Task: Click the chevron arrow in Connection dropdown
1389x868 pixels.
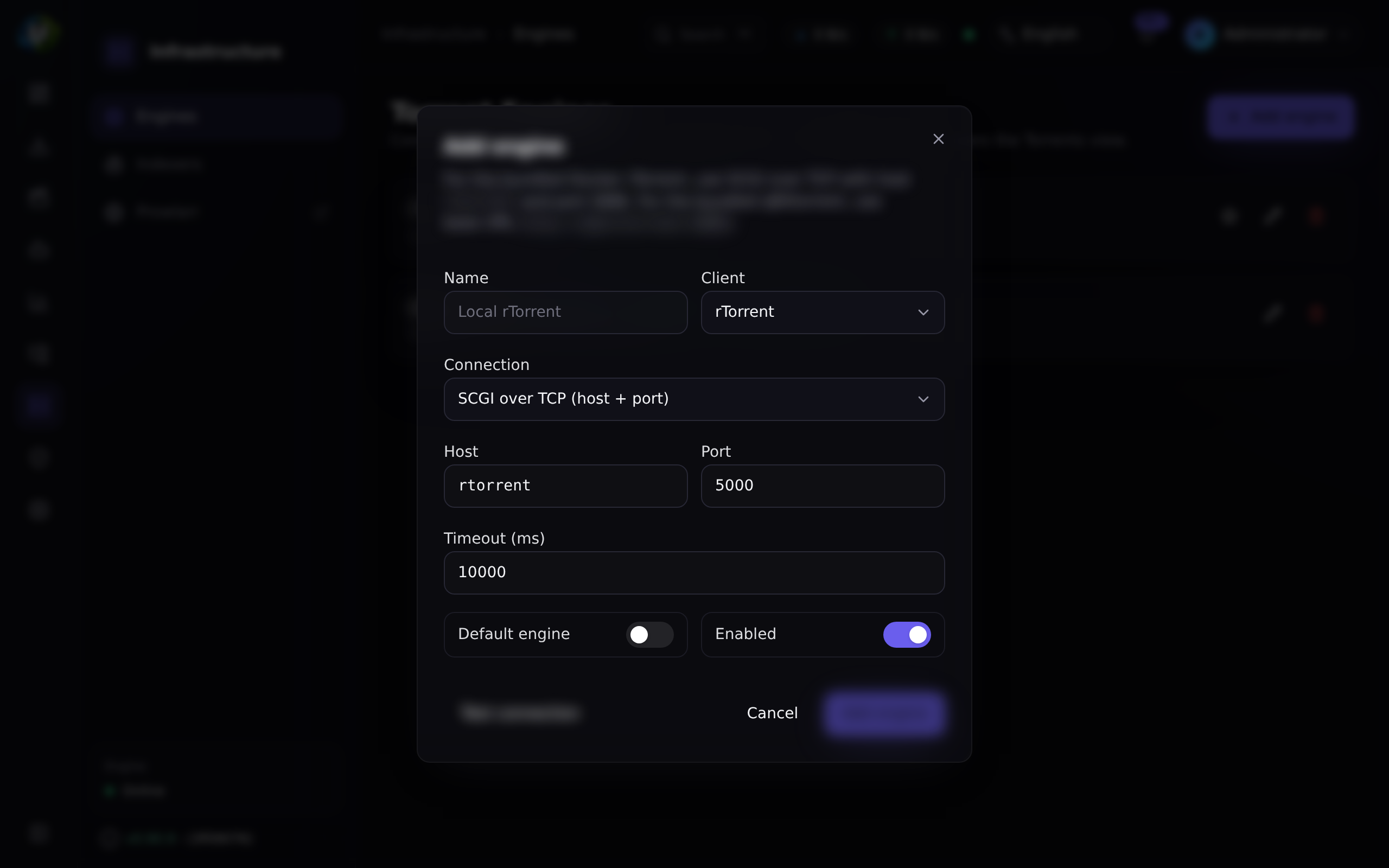Action: (923, 399)
